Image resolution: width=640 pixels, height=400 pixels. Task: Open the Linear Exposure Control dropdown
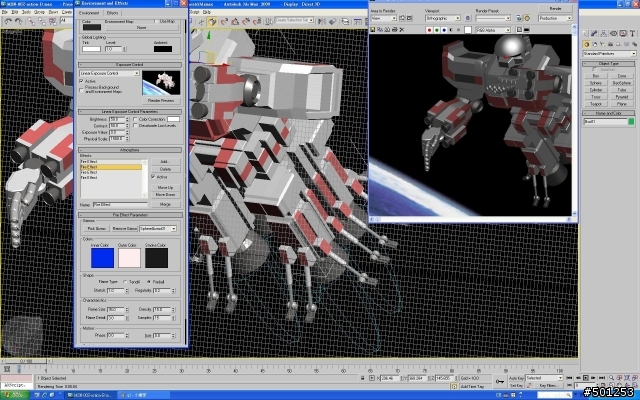pos(109,74)
